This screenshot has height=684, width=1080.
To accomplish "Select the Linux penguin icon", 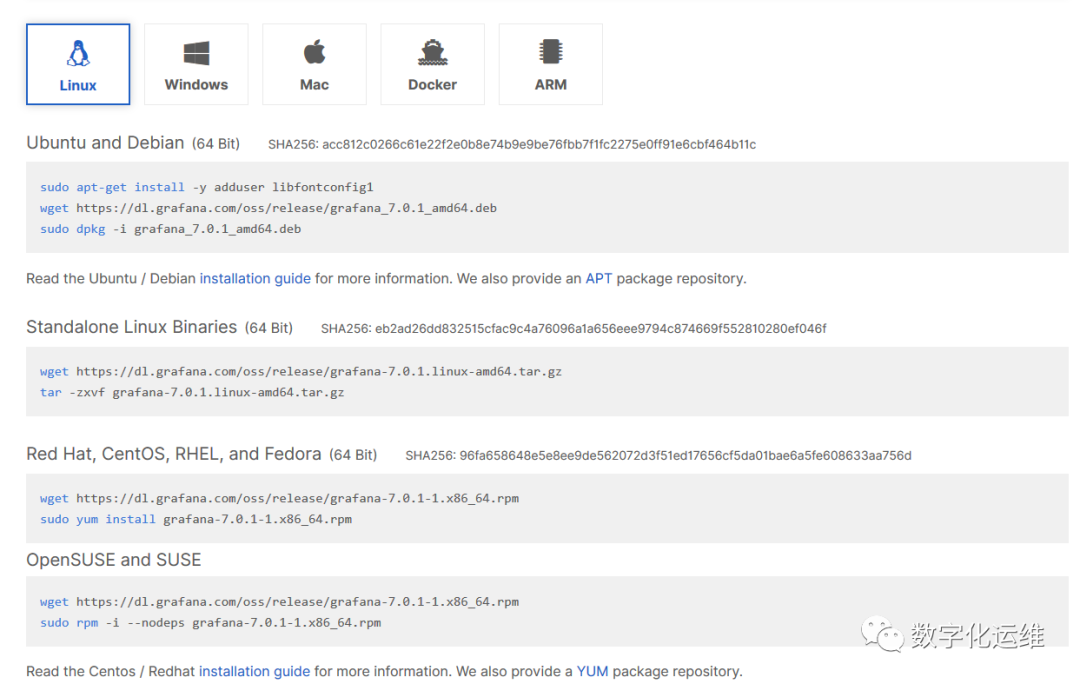I will (79, 53).
